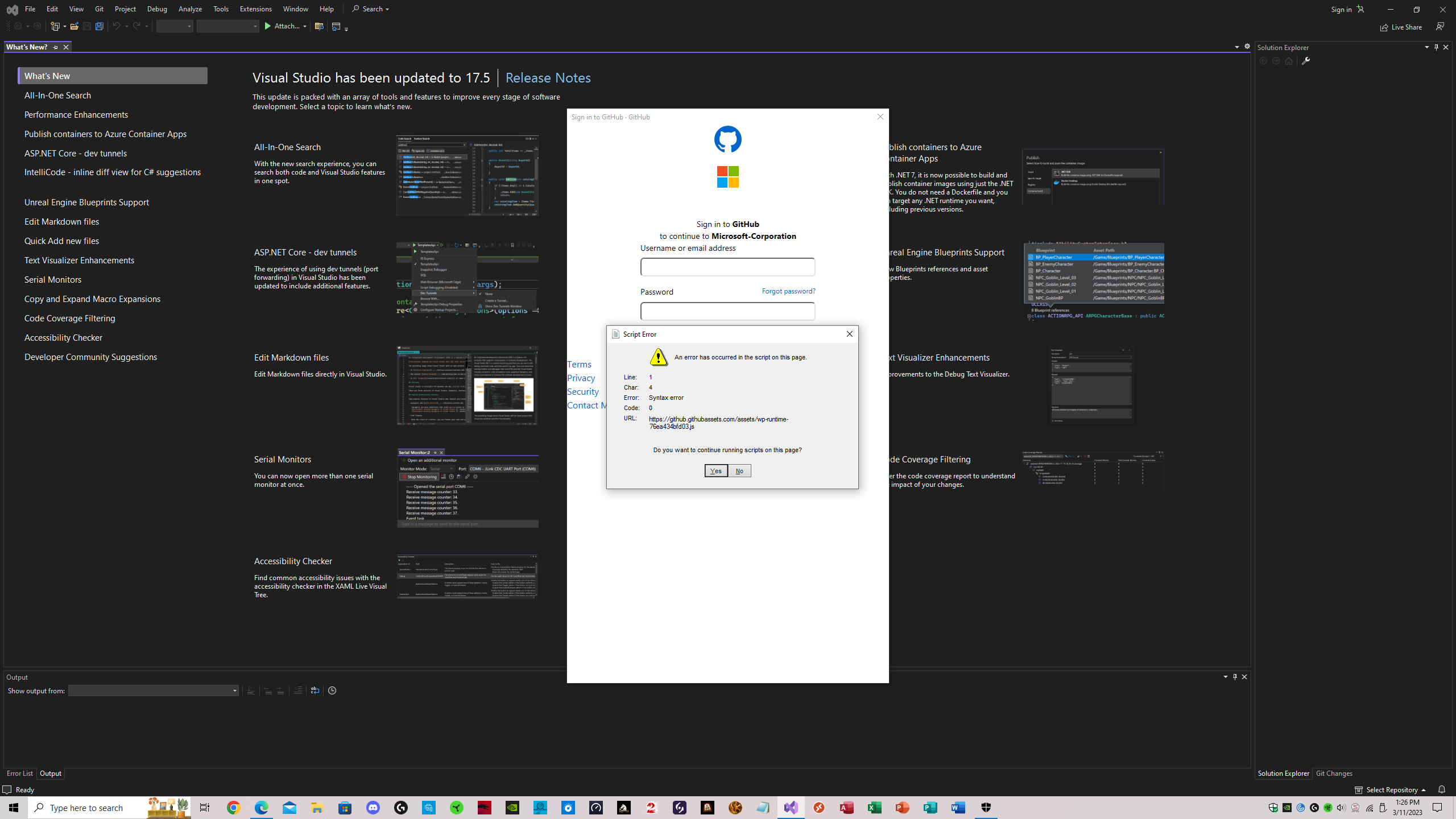Click the warning triangle icon in Script Error
Image resolution: width=1456 pixels, height=819 pixels.
click(659, 357)
